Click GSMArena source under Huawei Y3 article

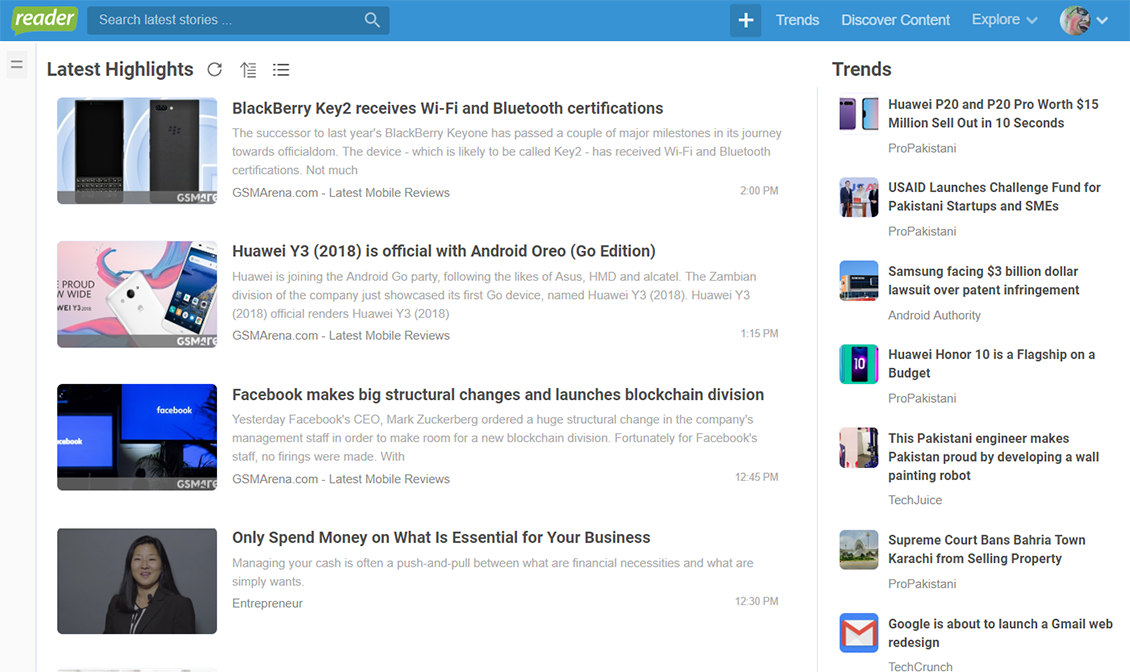pyautogui.click(x=341, y=335)
